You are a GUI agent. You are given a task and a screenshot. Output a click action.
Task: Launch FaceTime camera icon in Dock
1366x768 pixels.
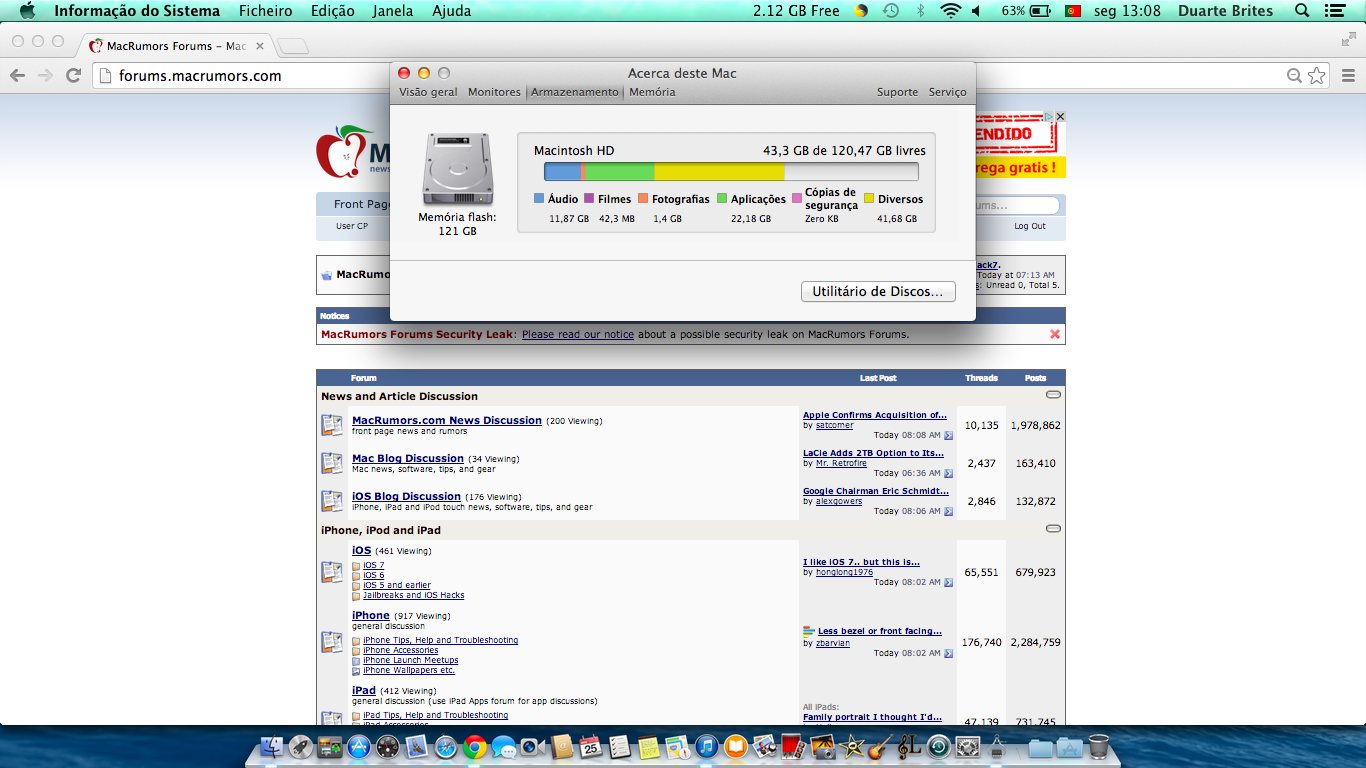532,747
